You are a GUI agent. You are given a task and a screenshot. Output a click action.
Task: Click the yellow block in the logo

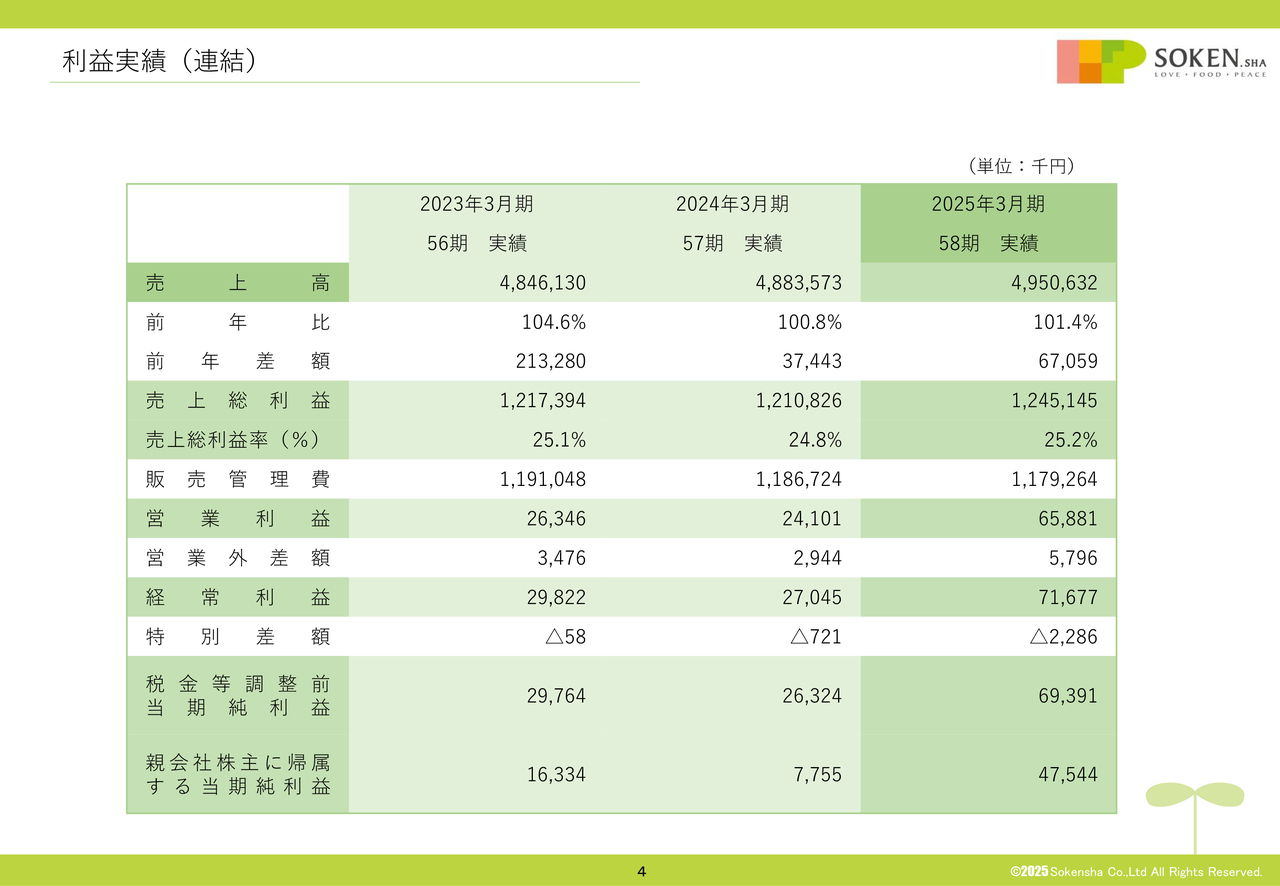[1089, 50]
